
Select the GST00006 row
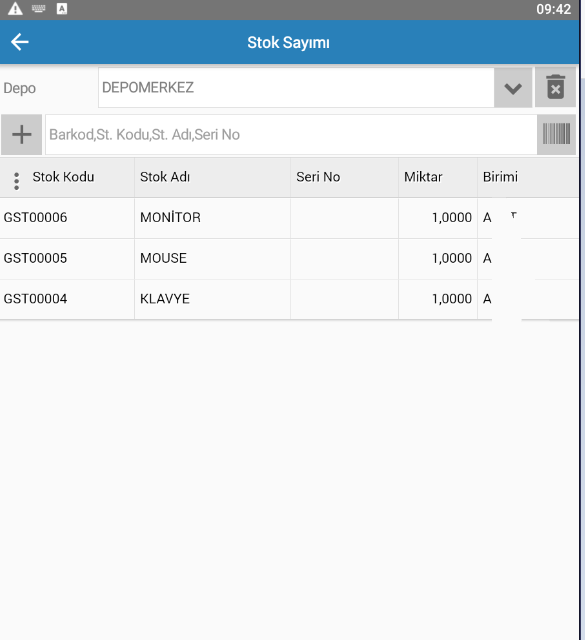pyautogui.click(x=289, y=218)
